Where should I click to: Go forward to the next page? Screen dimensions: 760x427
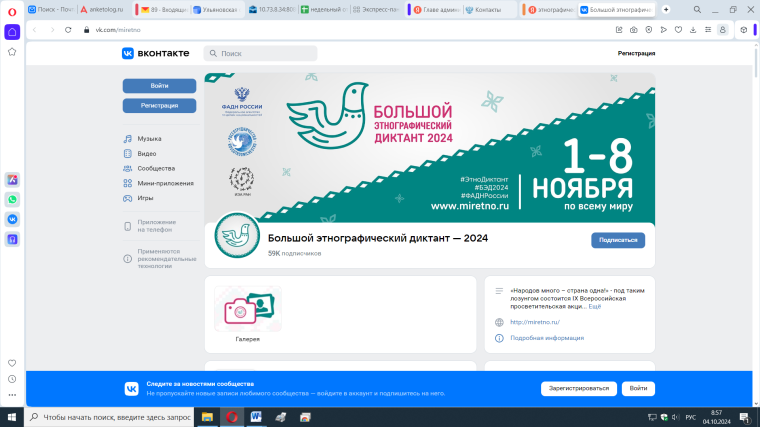click(x=52, y=30)
